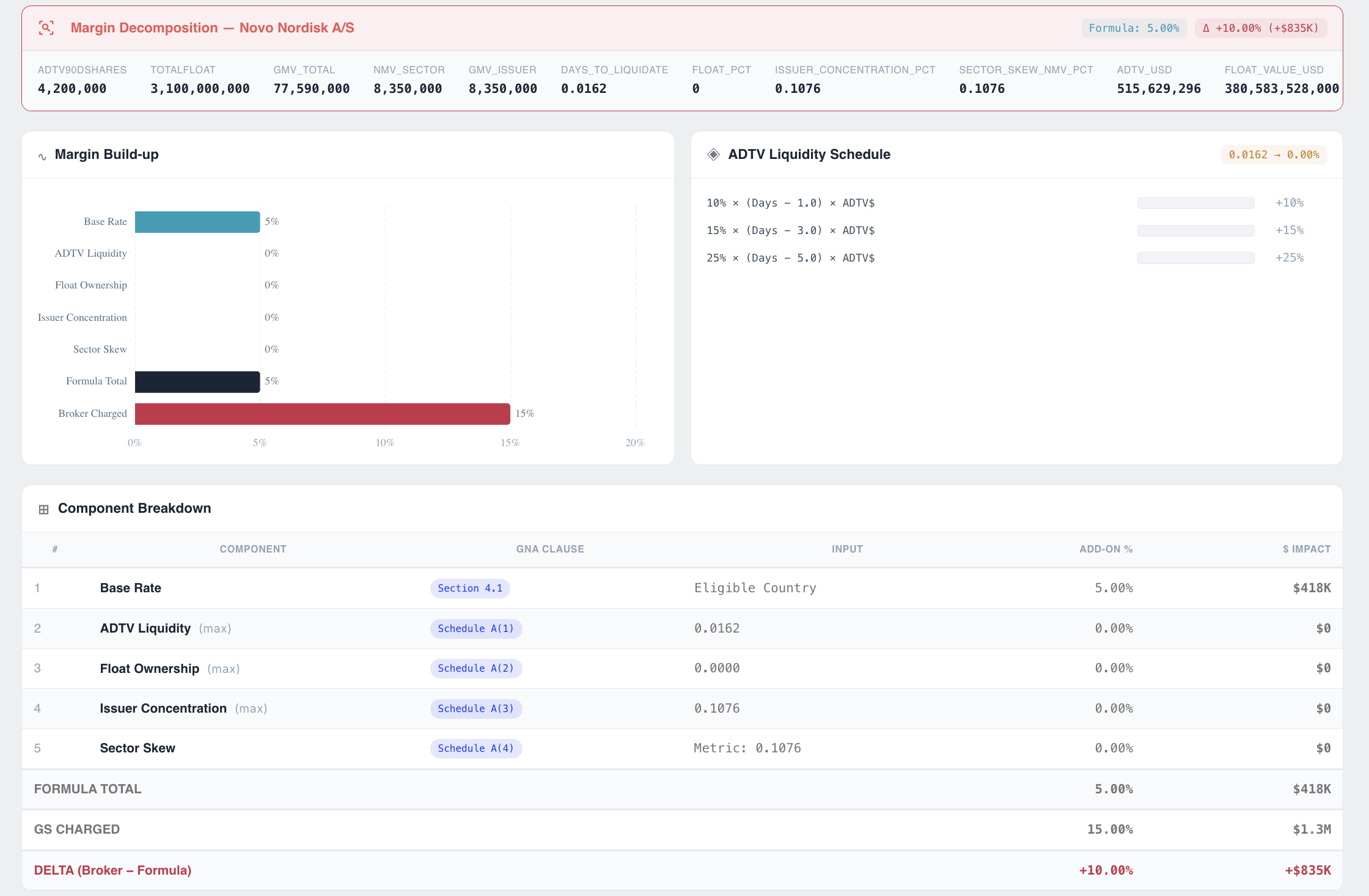
Task: Click the red Broker Charged bar
Action: coord(322,414)
